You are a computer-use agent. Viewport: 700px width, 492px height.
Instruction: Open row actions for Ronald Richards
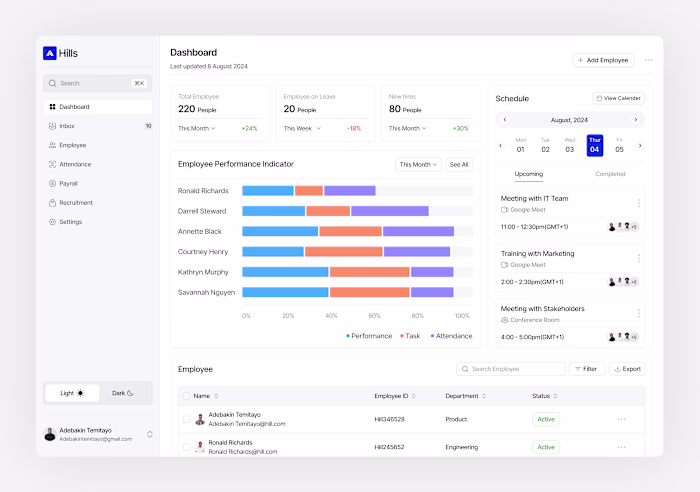(621, 447)
